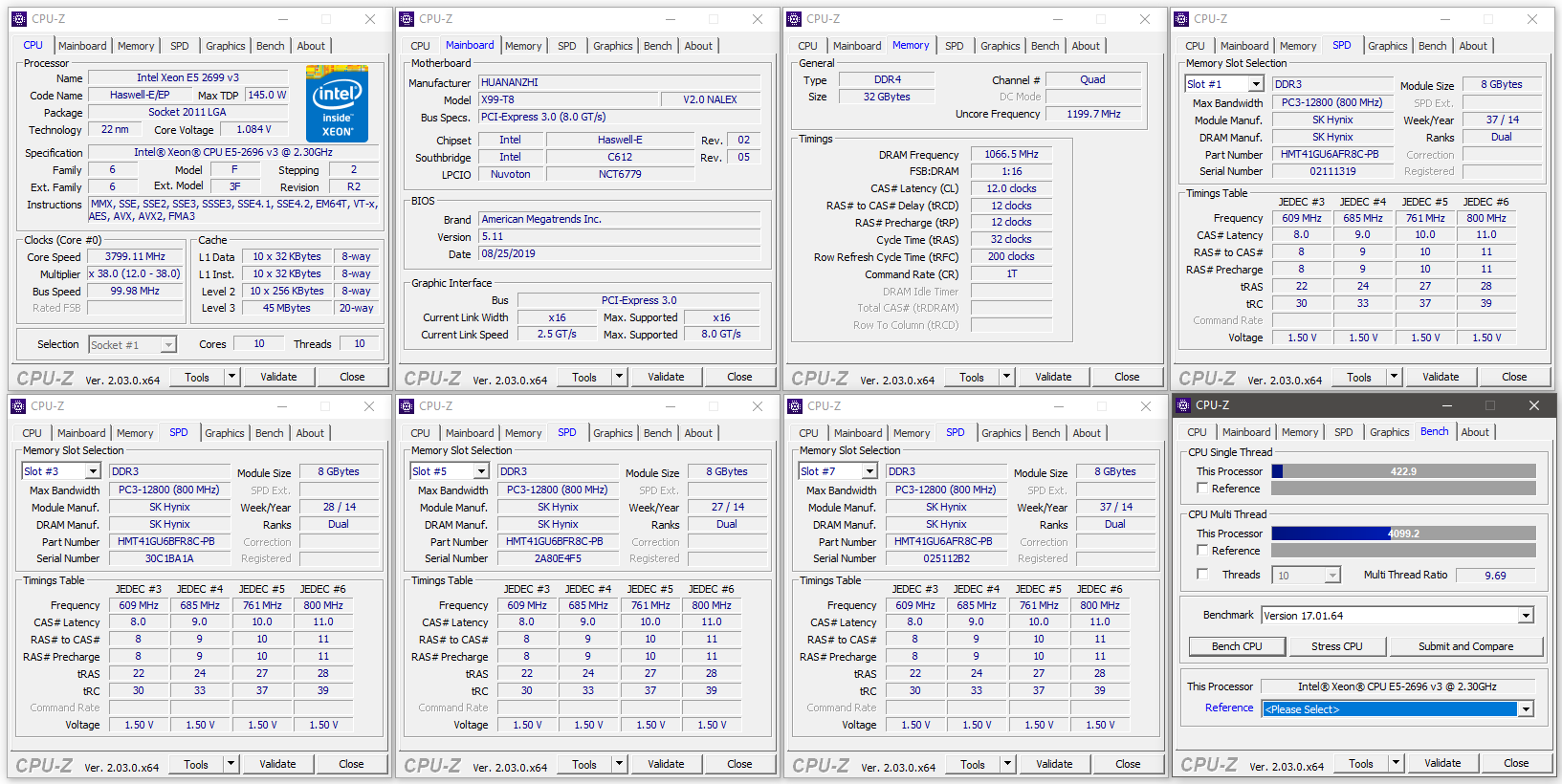Open the Reference <Please Select> dropdown

pos(1526,709)
